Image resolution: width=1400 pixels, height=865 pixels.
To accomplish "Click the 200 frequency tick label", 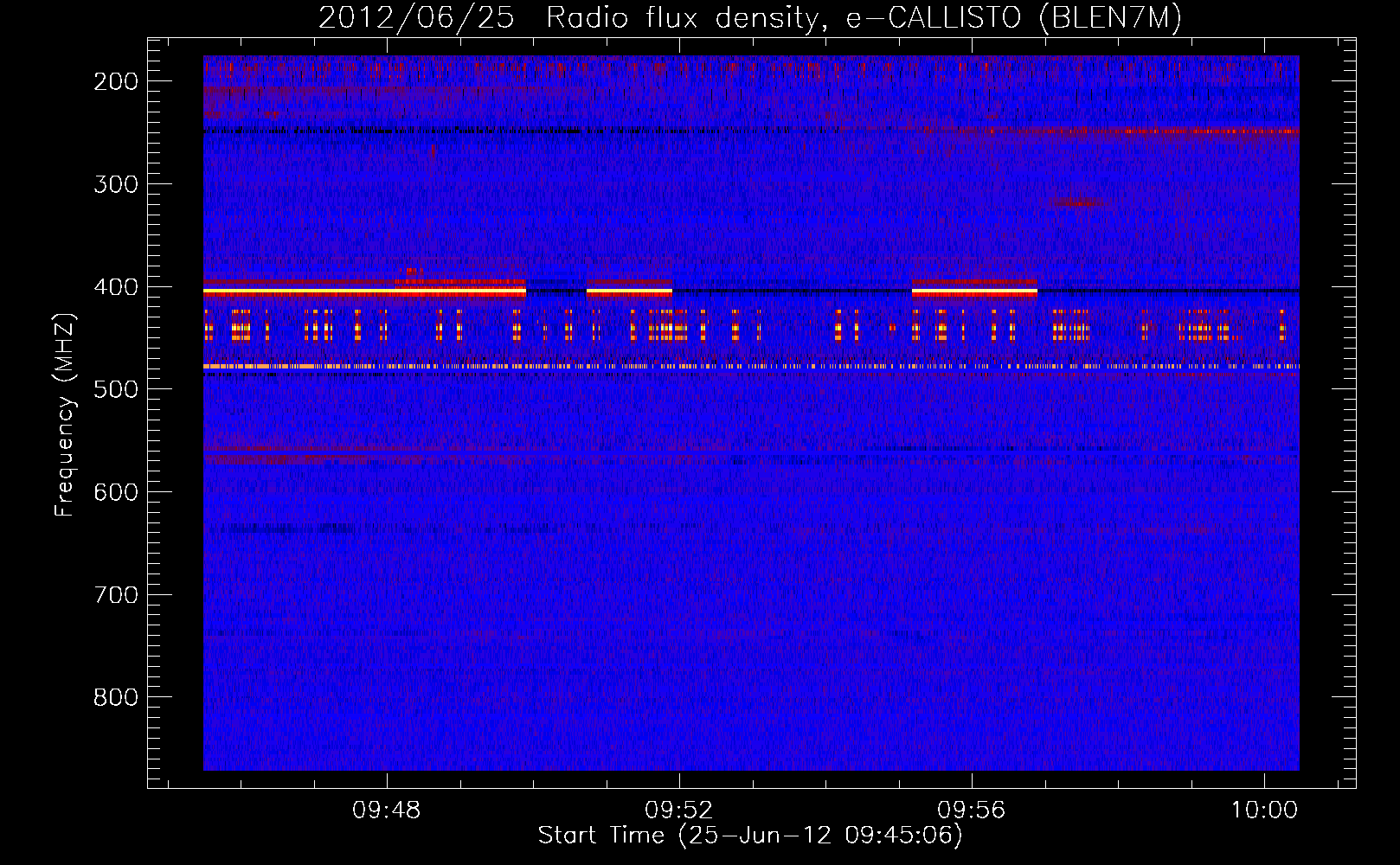I will pyautogui.click(x=115, y=81).
